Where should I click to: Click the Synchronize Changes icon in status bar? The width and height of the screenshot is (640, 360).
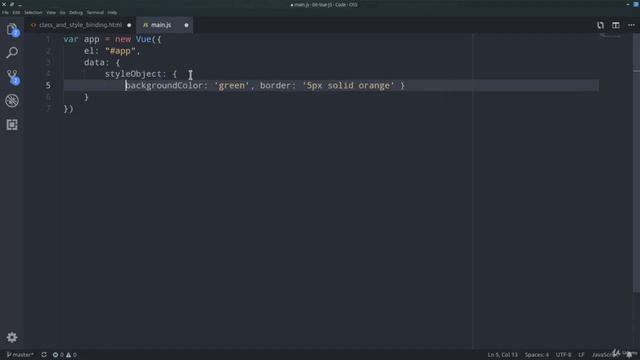pos(44,355)
